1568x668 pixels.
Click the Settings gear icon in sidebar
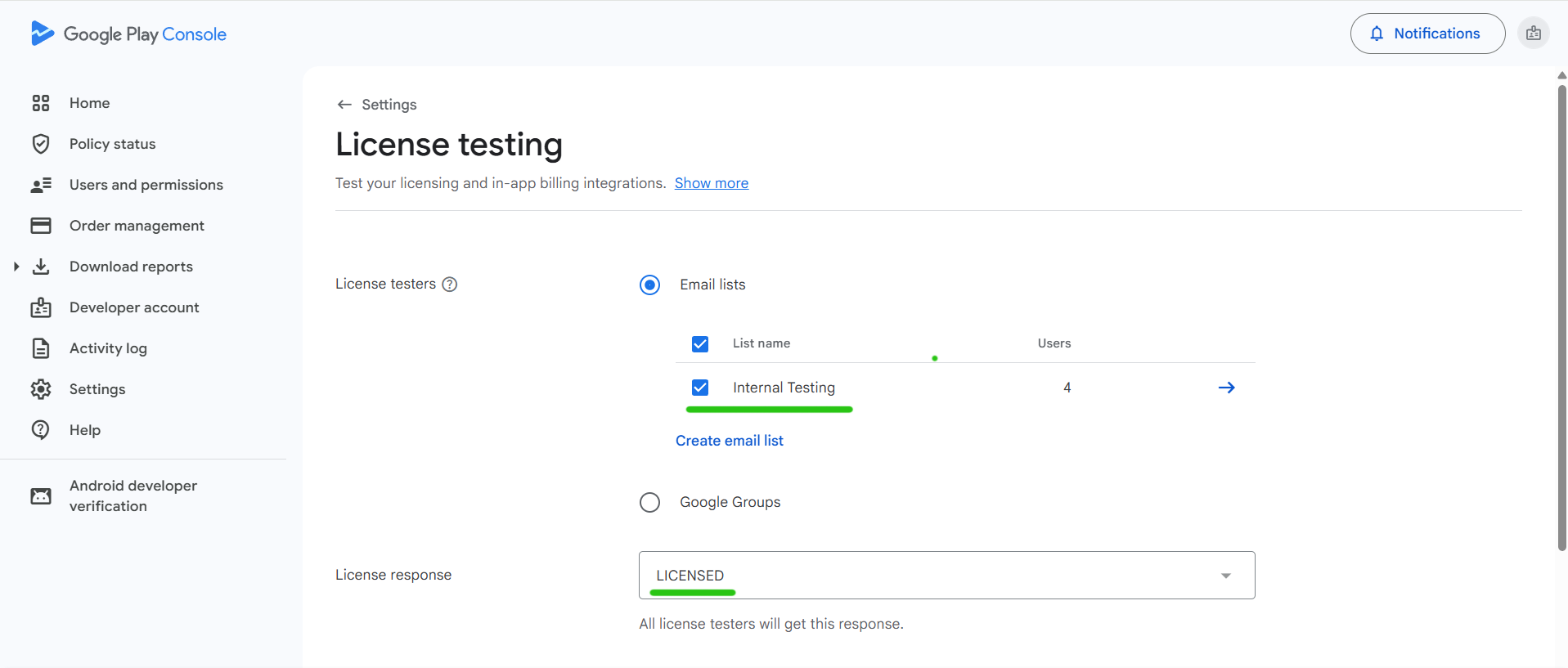41,389
